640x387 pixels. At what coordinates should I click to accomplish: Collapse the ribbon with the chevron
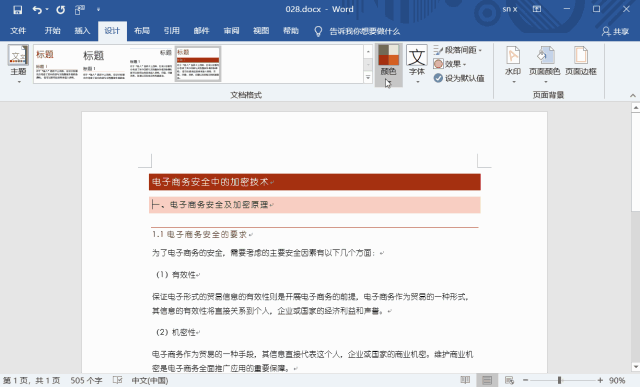click(633, 95)
